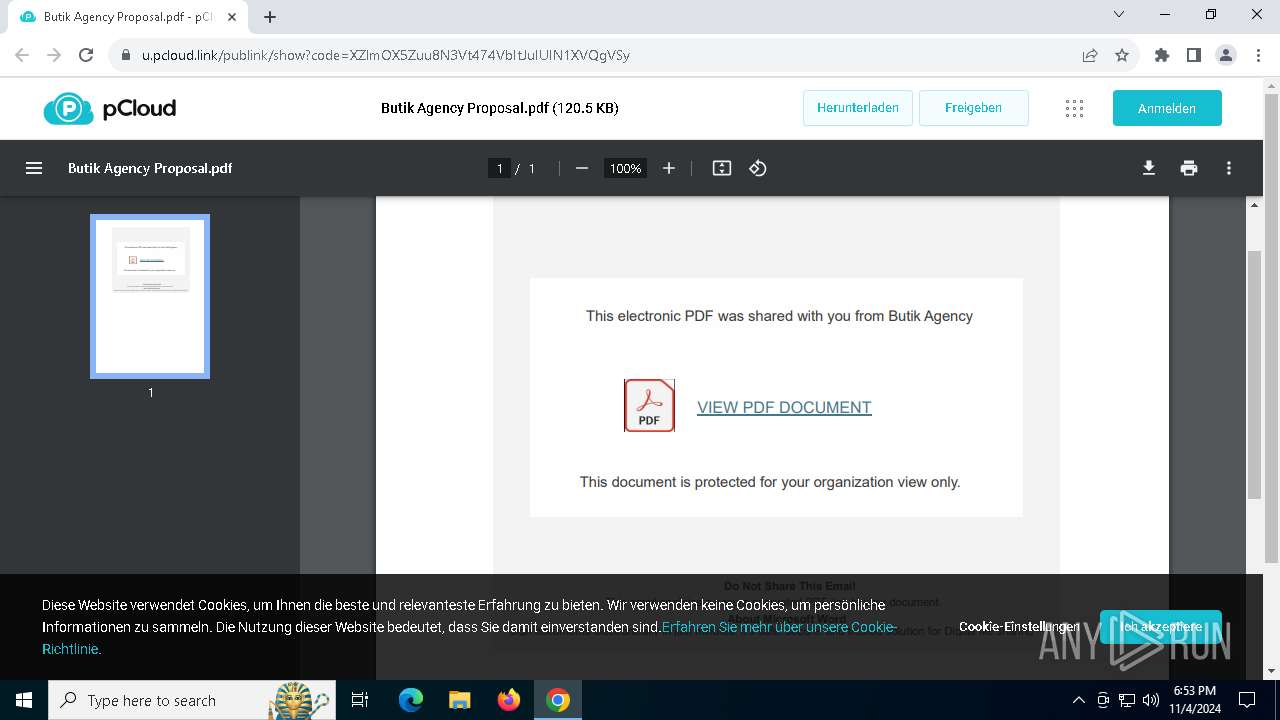Open network settings in system tray
The height and width of the screenshot is (720, 1280).
(1127, 700)
